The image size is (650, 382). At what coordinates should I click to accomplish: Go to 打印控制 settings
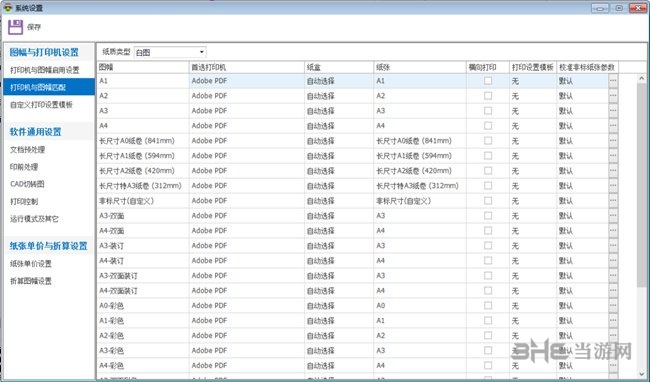(x=24, y=201)
